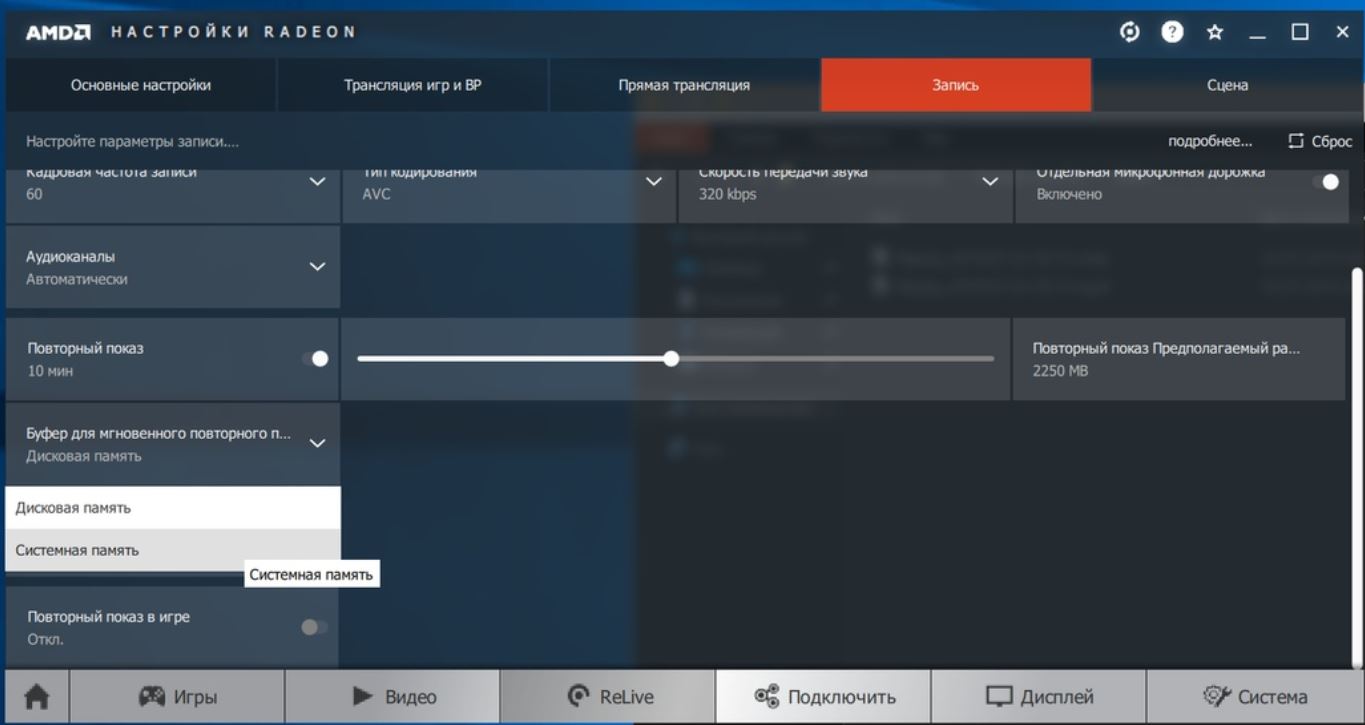Image resolution: width=1365 pixels, height=725 pixels.
Task: Expand the Аудиоканалы dropdown
Action: coord(317,267)
